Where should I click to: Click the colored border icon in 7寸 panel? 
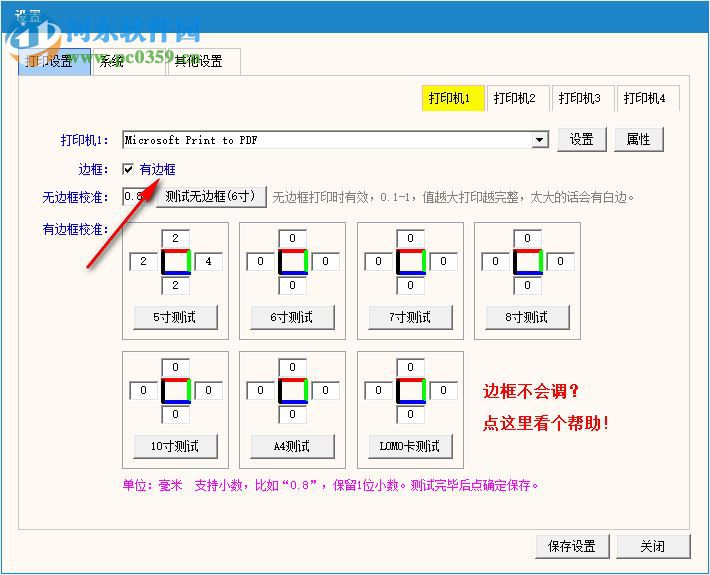tap(411, 262)
